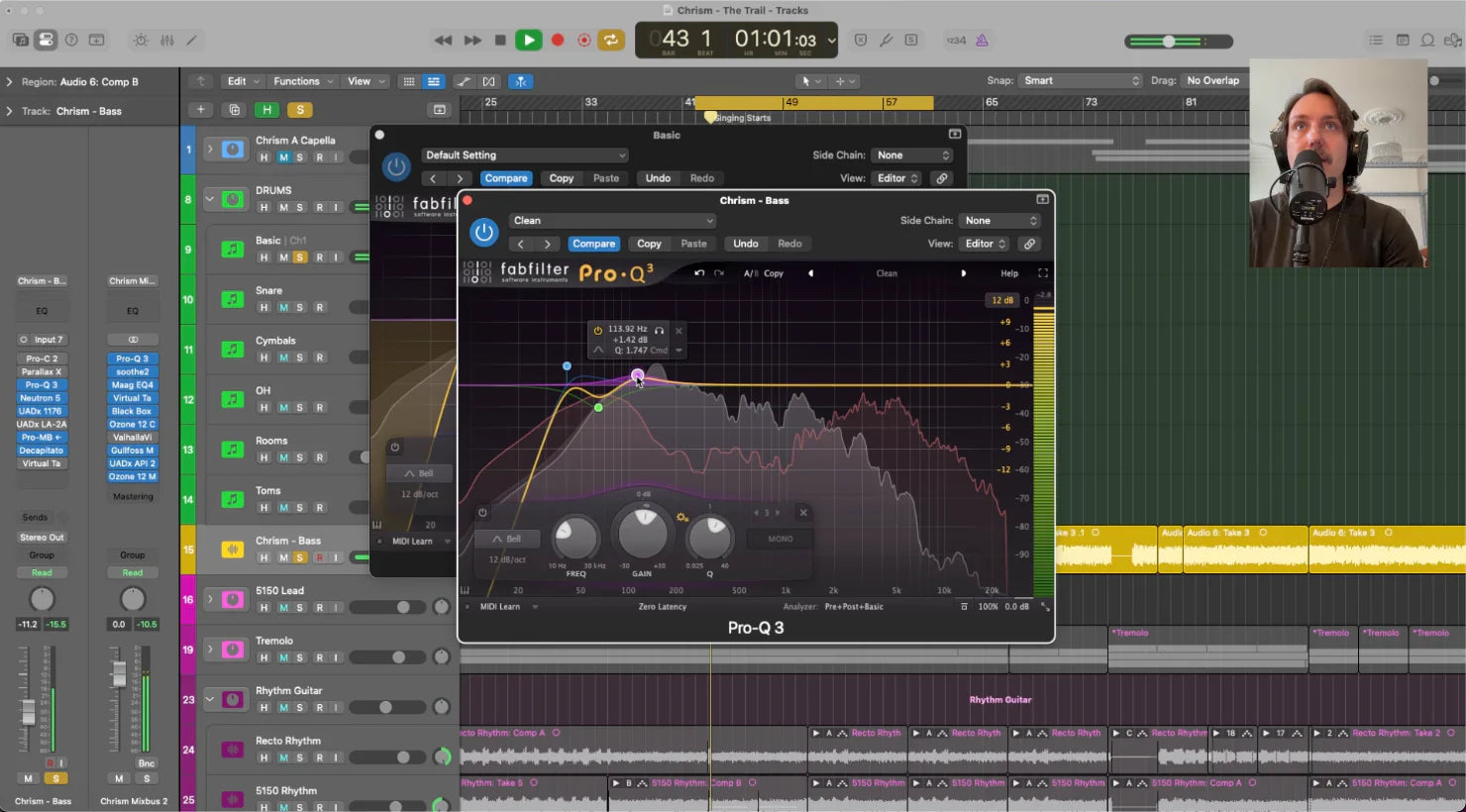Open the Loop Browser icon at top right
The image size is (1466, 812).
point(1427,41)
